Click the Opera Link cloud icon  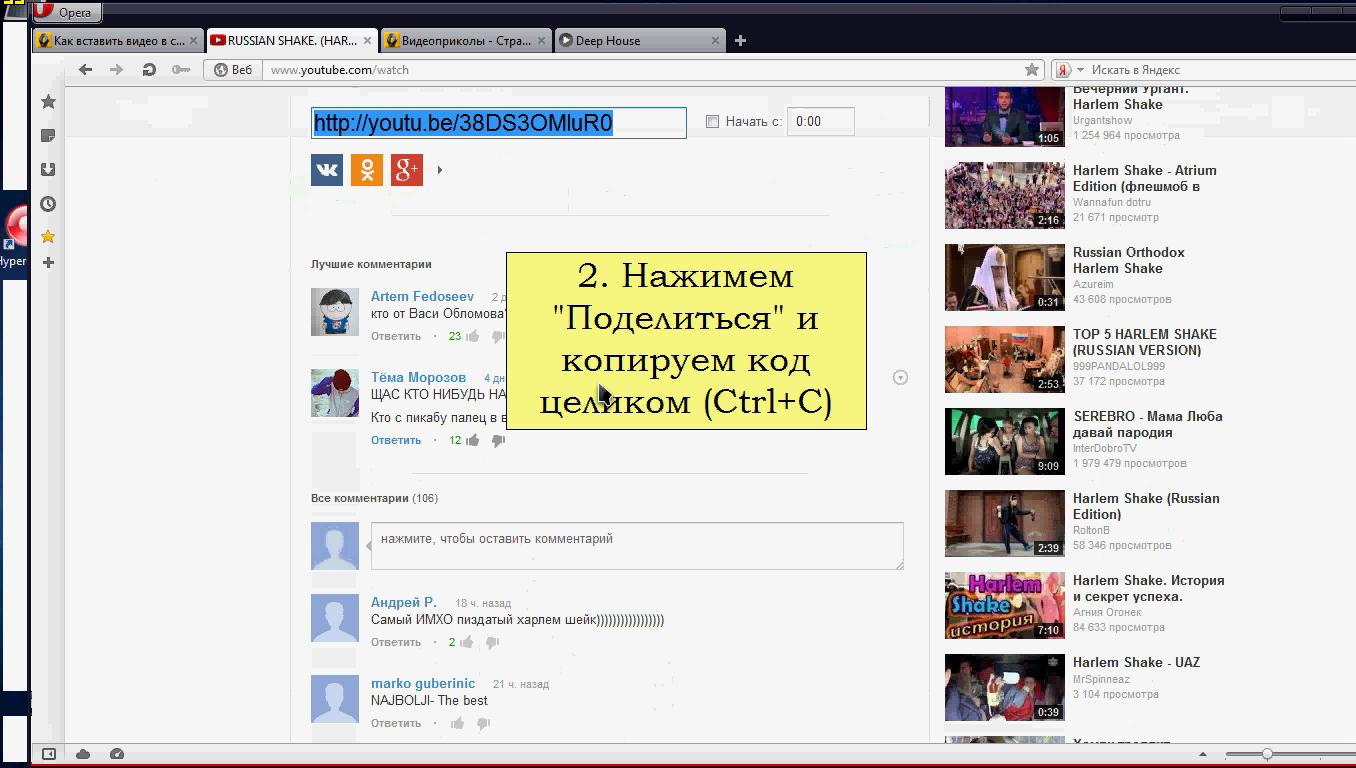83,754
